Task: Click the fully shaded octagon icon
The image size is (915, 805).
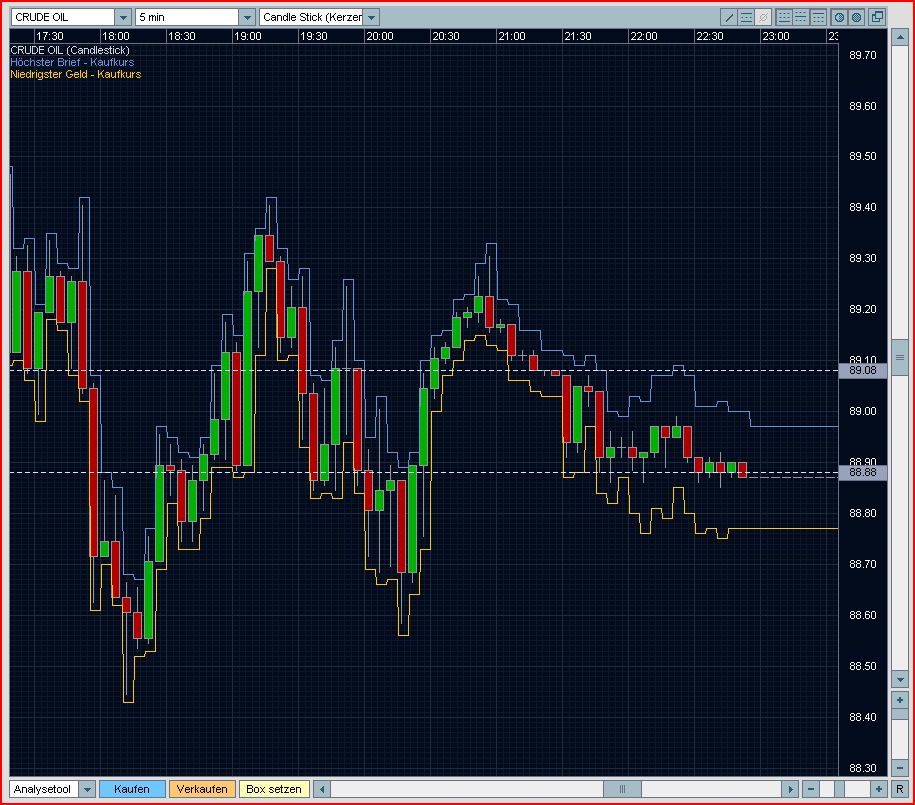Action: click(856, 17)
